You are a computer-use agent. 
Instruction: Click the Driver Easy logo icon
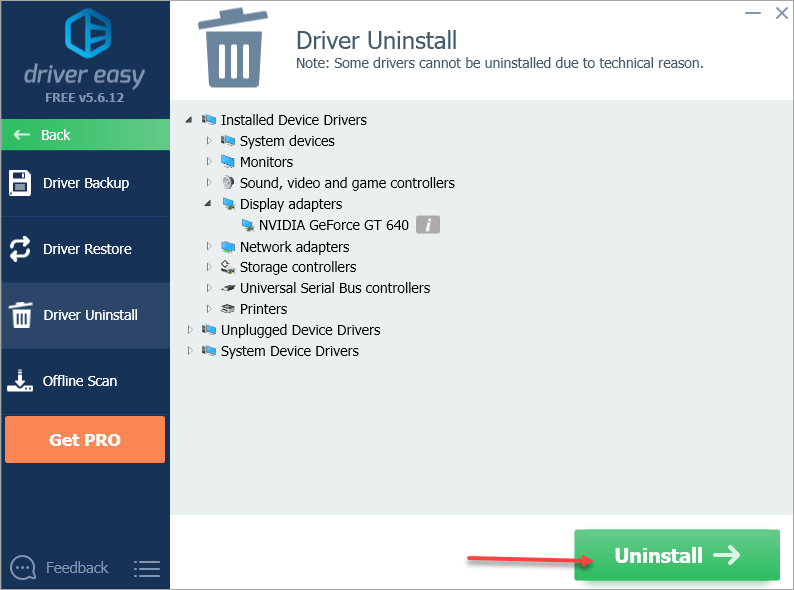88,34
